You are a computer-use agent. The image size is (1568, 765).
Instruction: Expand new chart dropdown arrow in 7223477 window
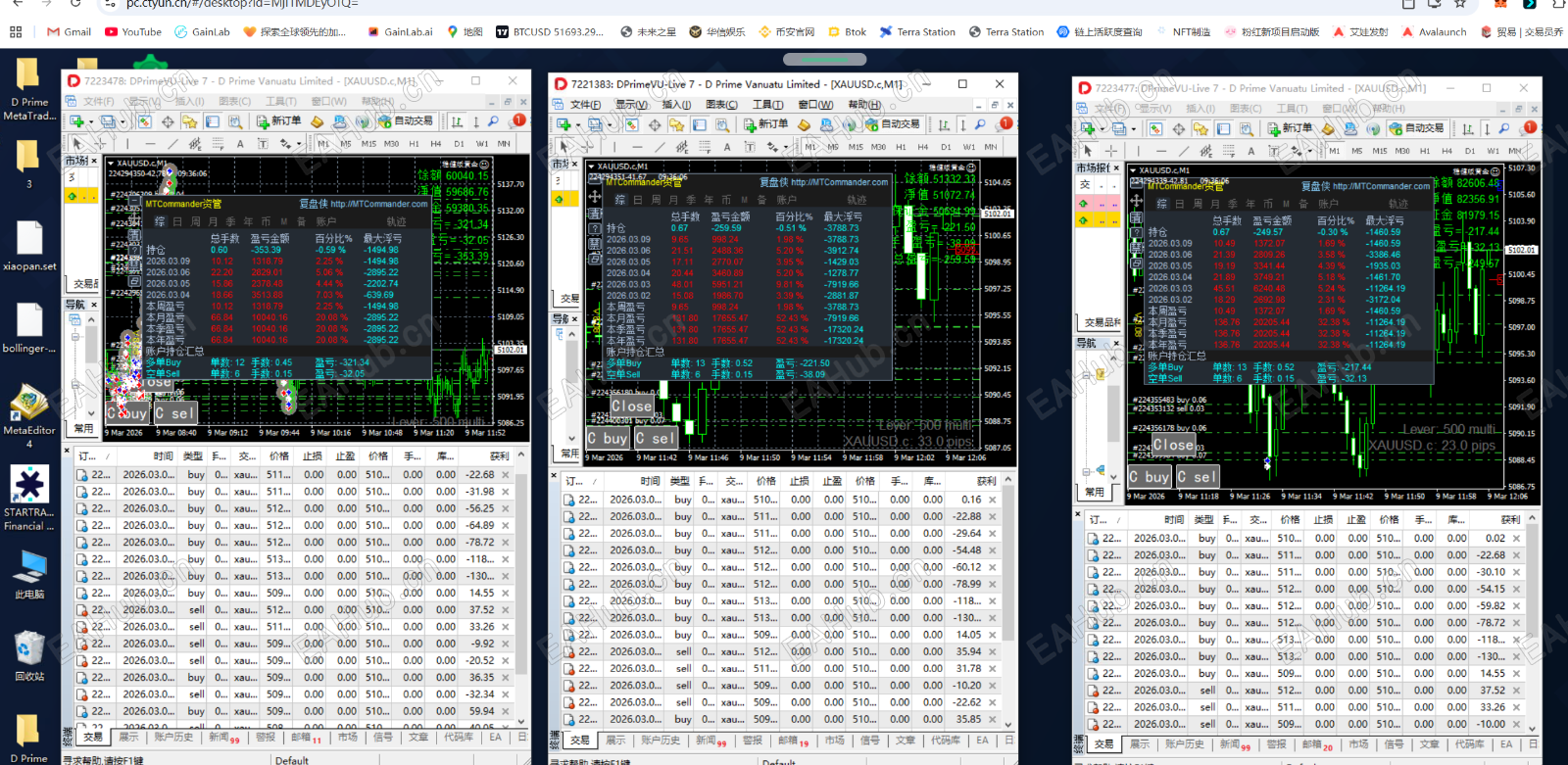click(1102, 128)
